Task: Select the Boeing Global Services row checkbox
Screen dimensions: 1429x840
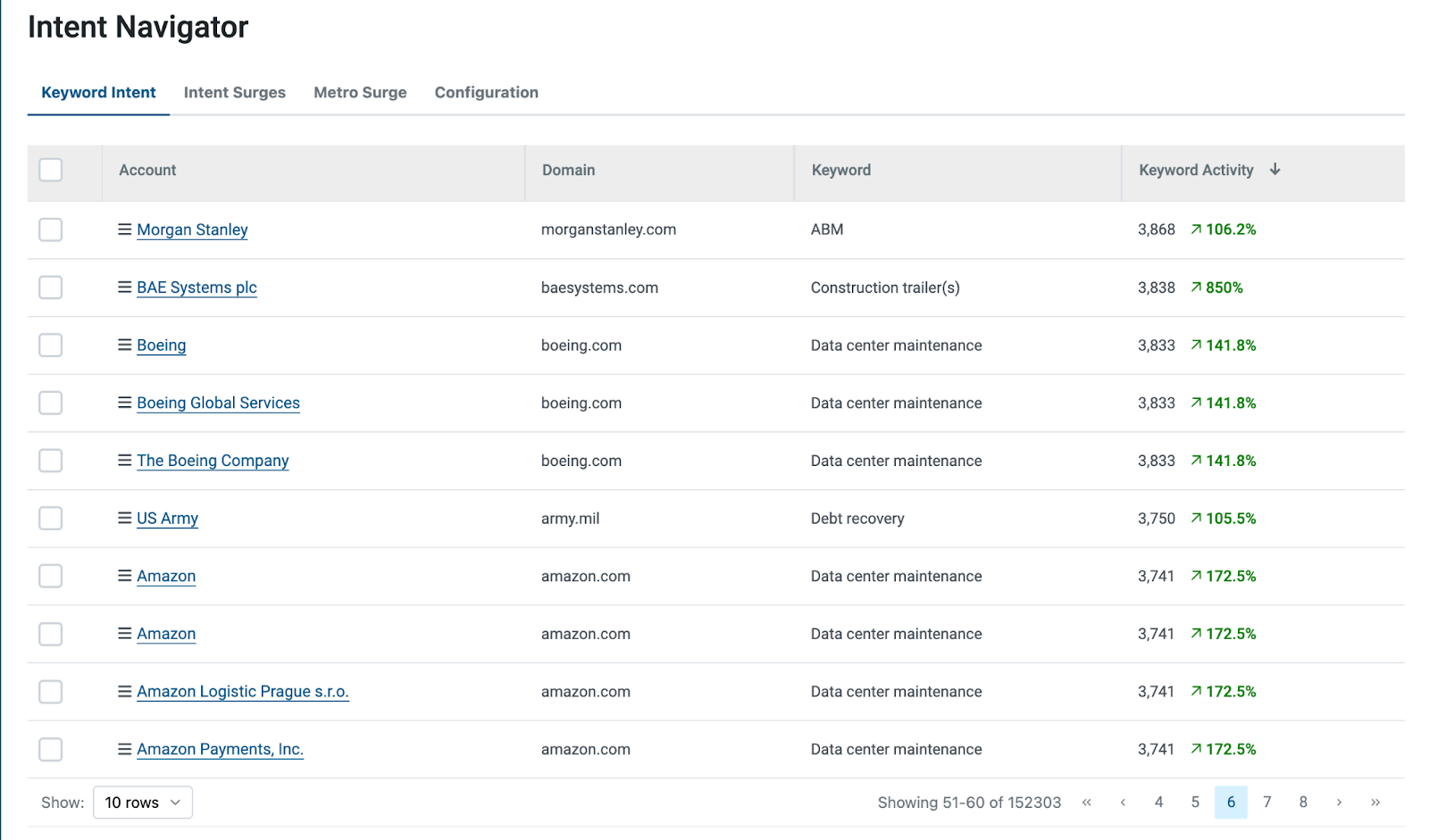Action: 51,403
